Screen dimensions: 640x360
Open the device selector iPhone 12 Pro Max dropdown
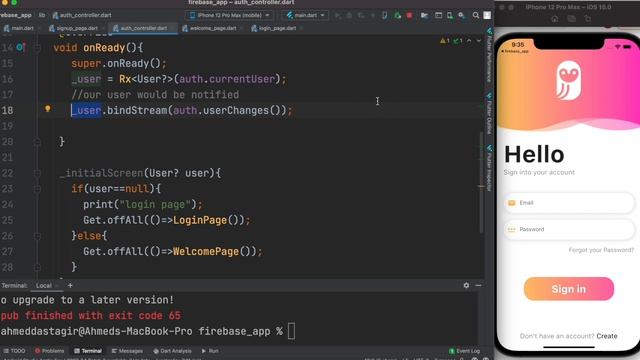coord(230,16)
